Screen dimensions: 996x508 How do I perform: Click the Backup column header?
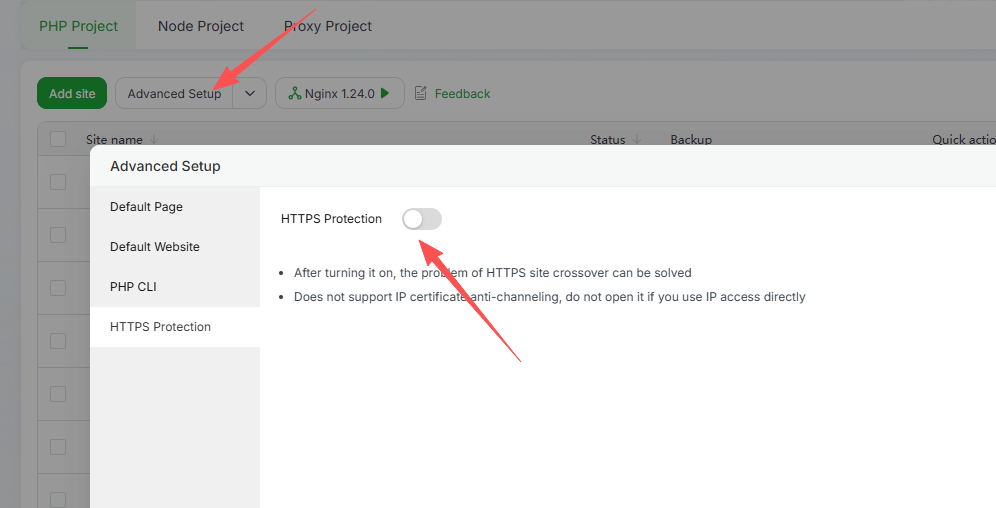(x=691, y=140)
